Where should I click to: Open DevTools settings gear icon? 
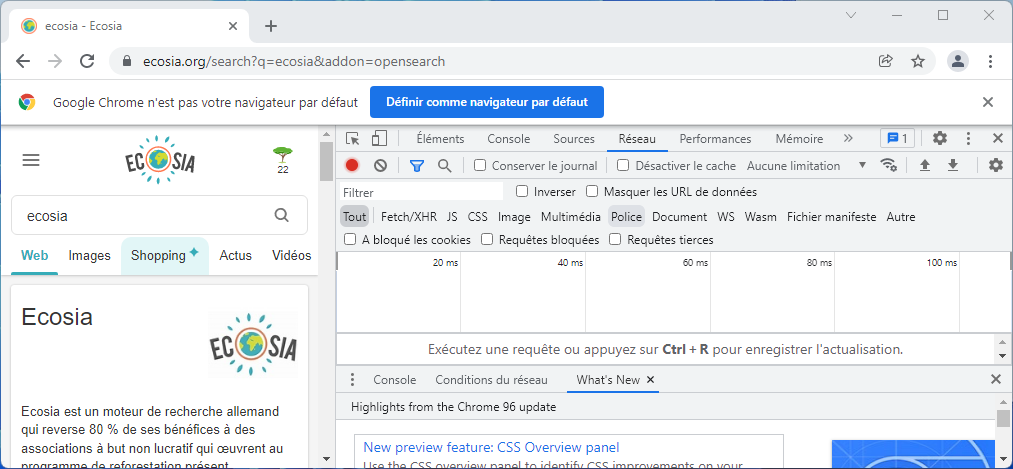(x=940, y=138)
